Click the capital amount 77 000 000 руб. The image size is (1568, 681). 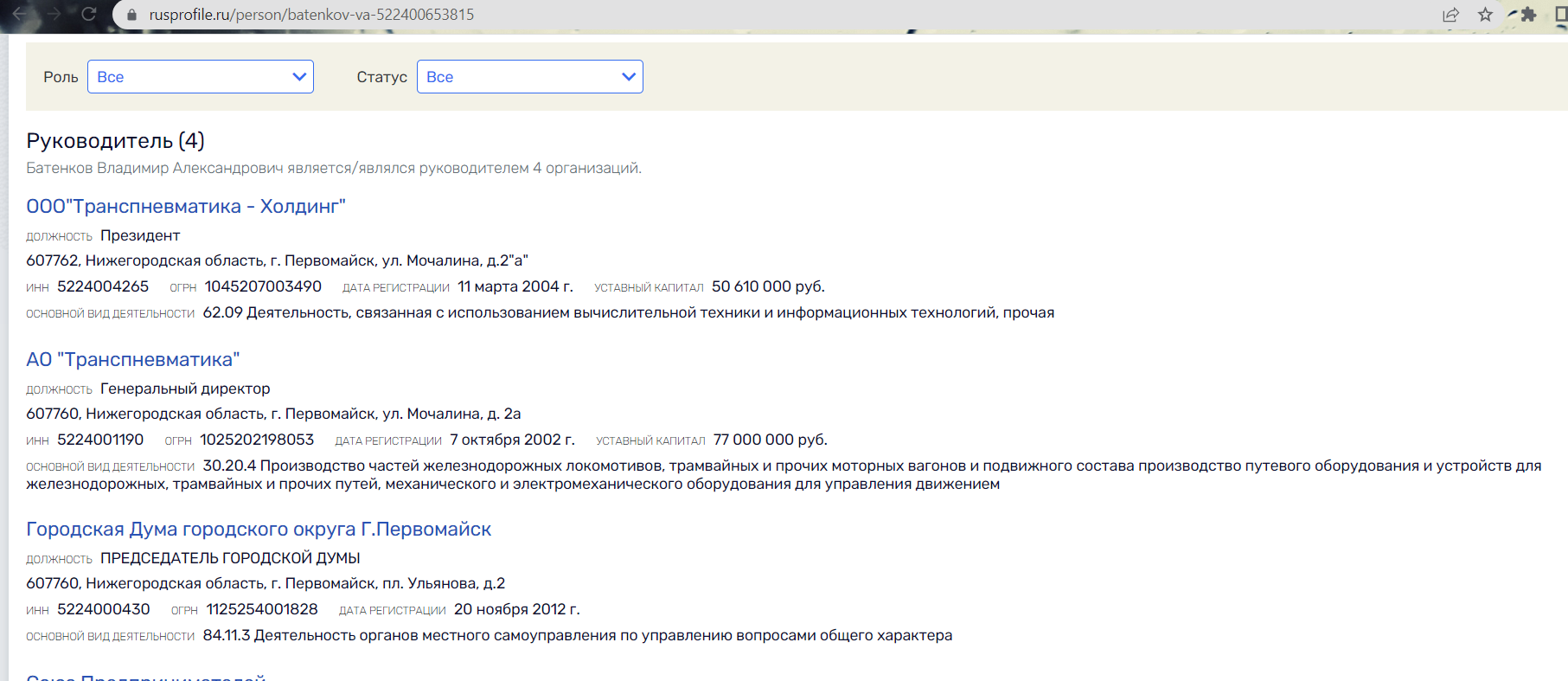[771, 440]
